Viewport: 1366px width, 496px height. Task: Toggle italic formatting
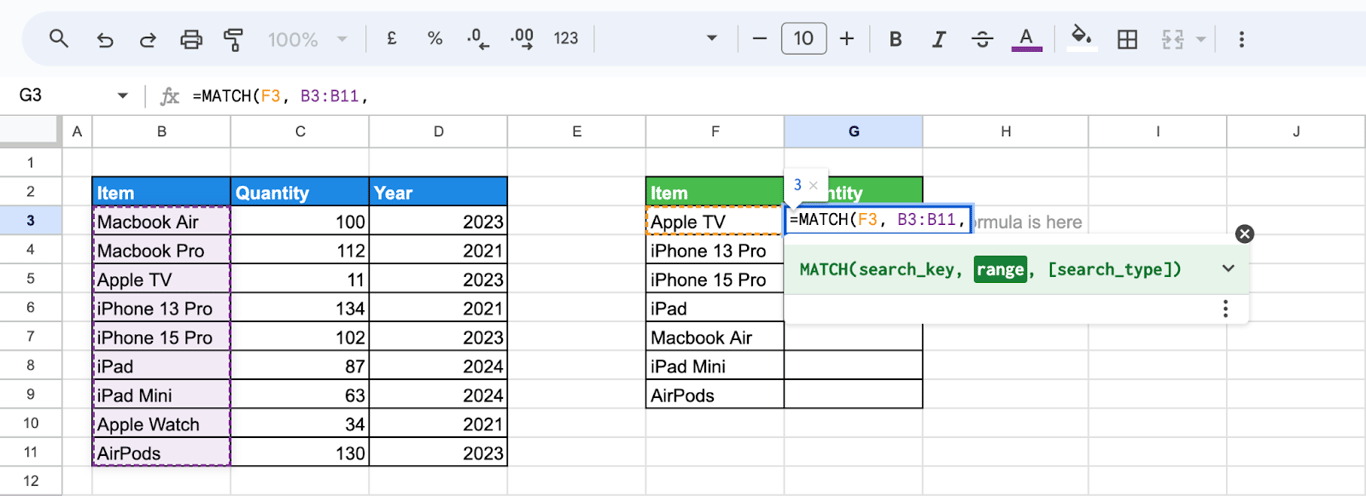(x=939, y=39)
